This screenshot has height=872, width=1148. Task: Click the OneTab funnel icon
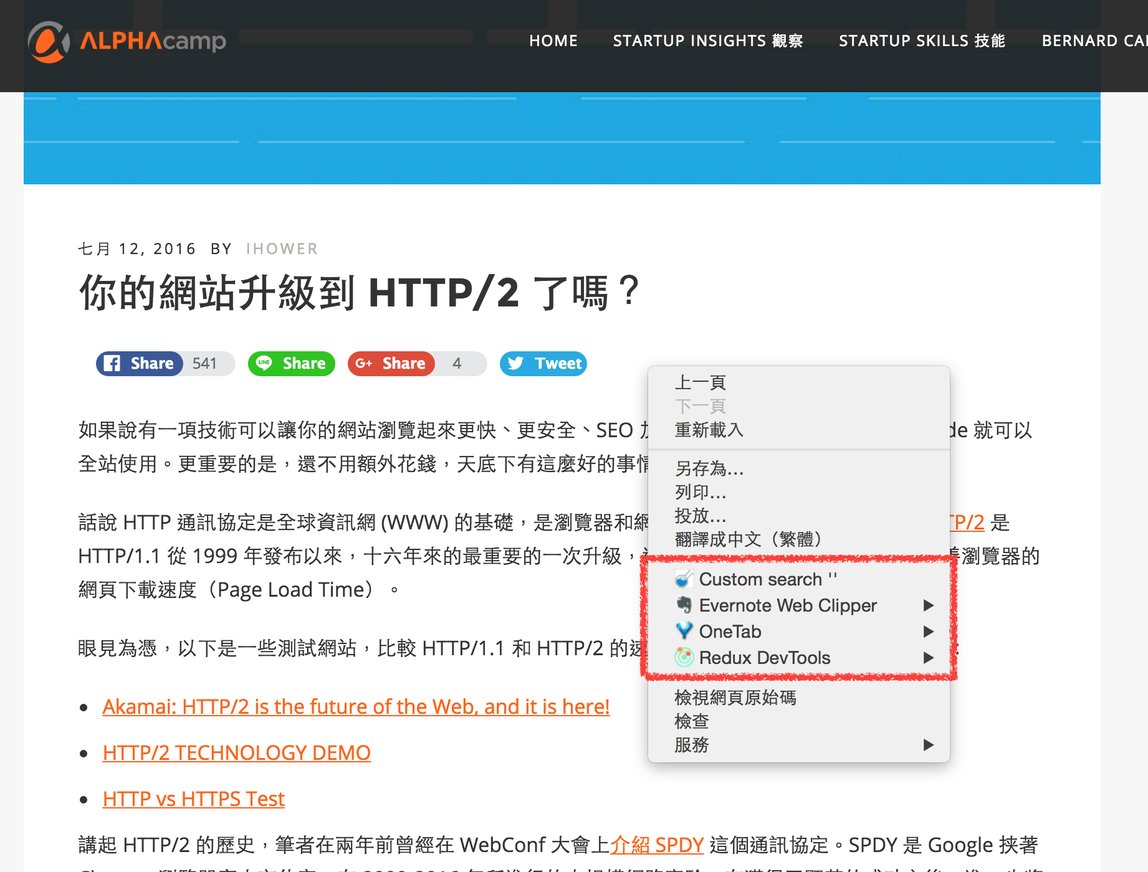(684, 632)
